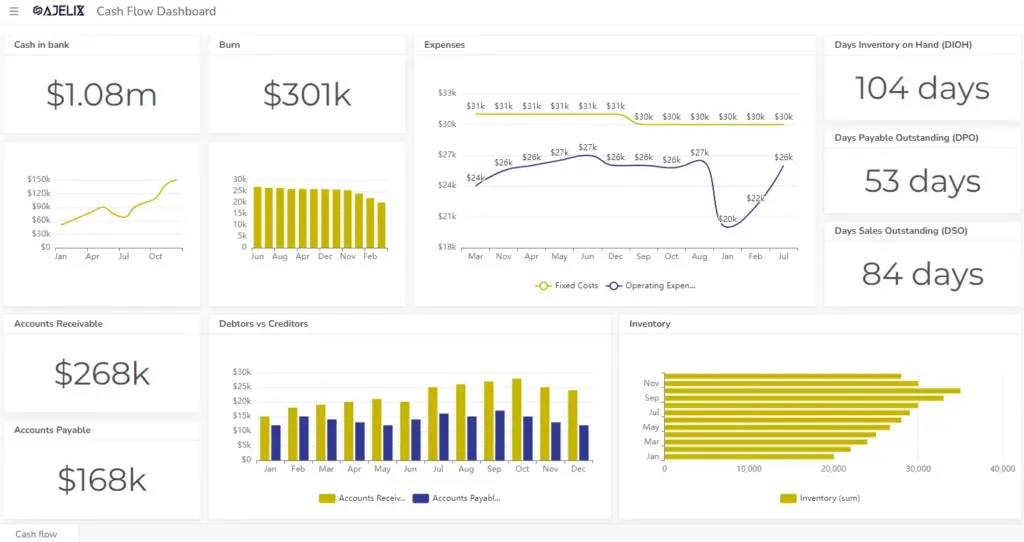This screenshot has height=542, width=1024.
Task: Toggle Inventory (sum) legend entry
Action: click(820, 498)
